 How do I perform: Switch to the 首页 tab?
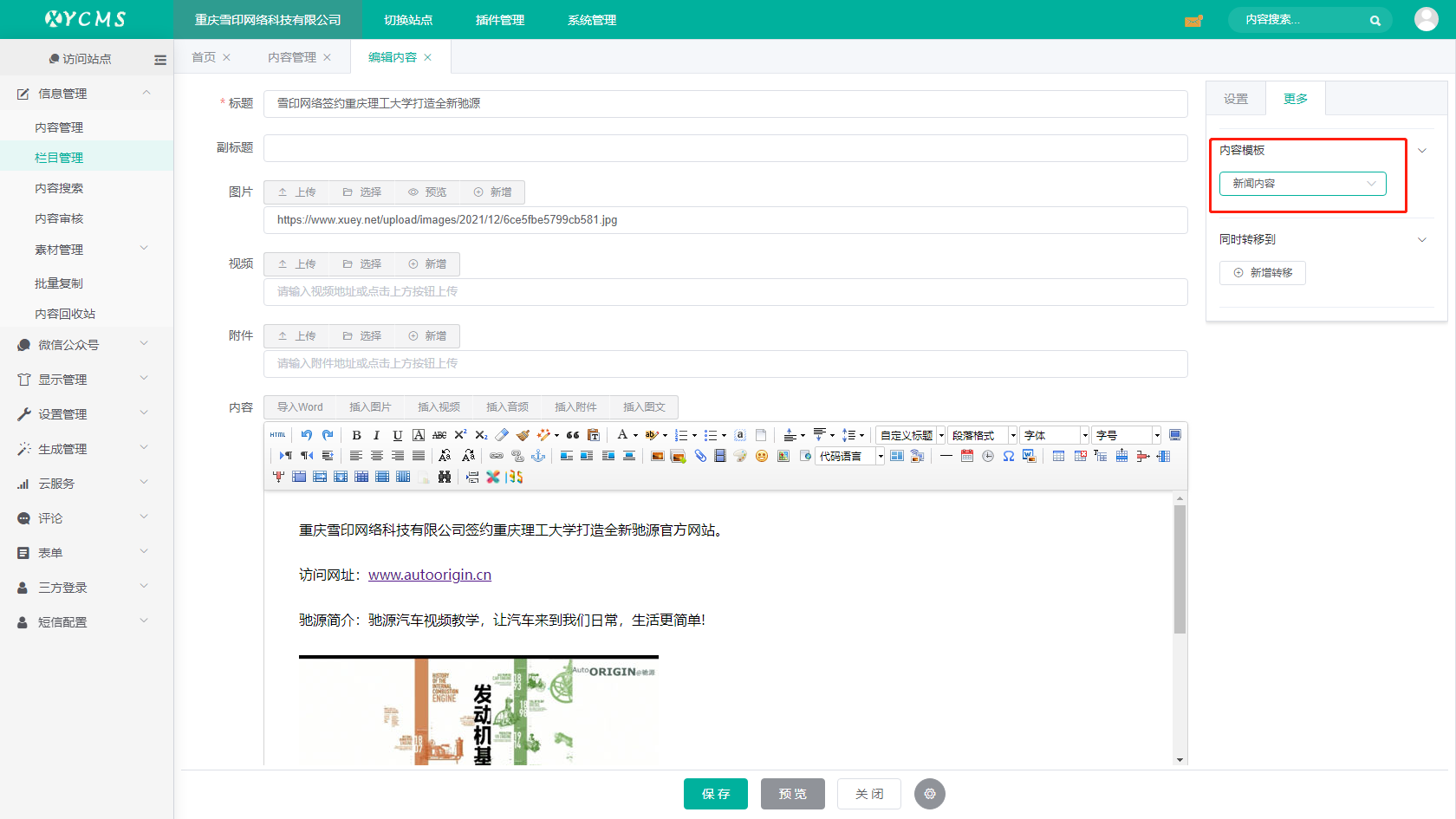pyautogui.click(x=204, y=57)
